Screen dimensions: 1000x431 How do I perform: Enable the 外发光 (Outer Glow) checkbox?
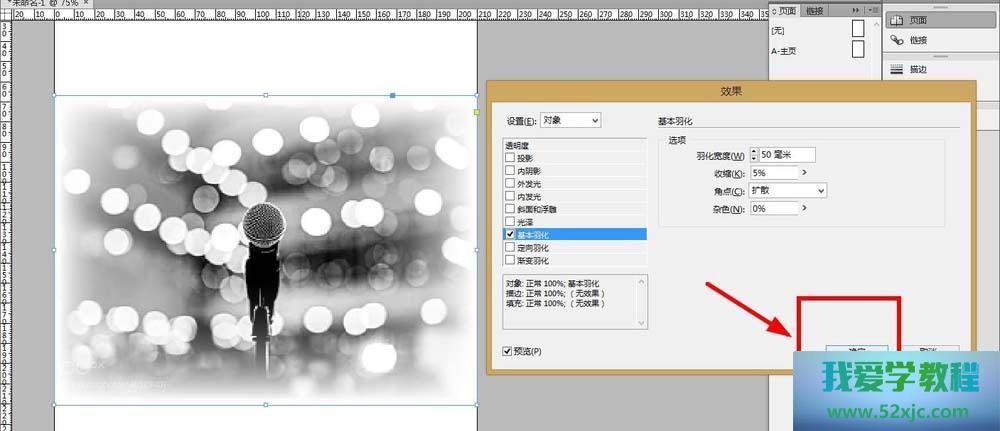click(x=511, y=183)
